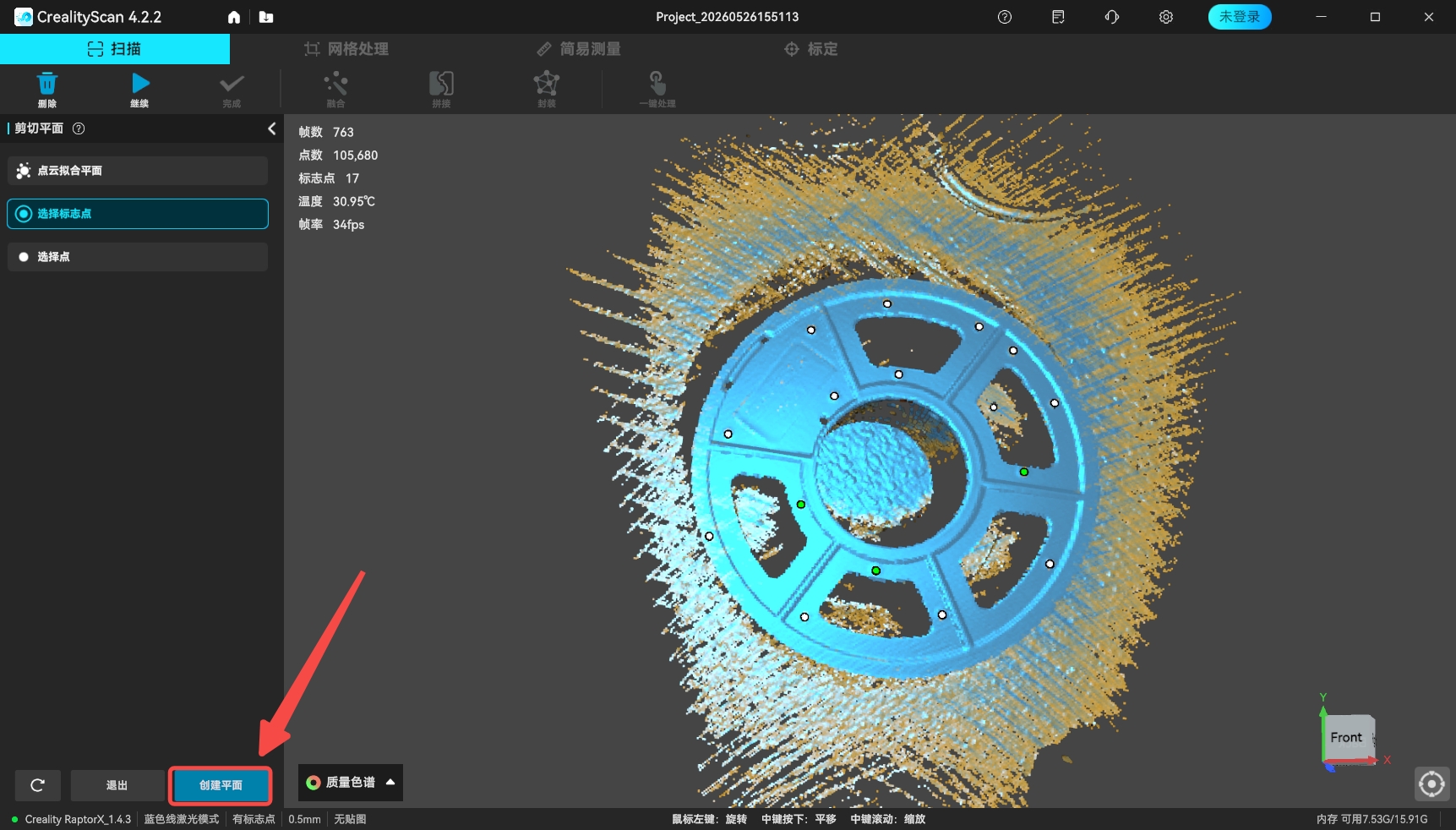
Task: Click Creality RaptorX_1.4.3 device status
Action: pos(72,819)
